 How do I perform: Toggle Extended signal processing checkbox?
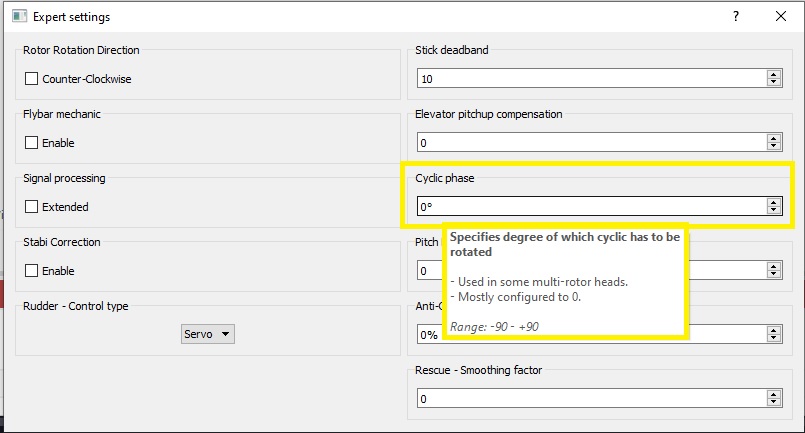(31, 207)
